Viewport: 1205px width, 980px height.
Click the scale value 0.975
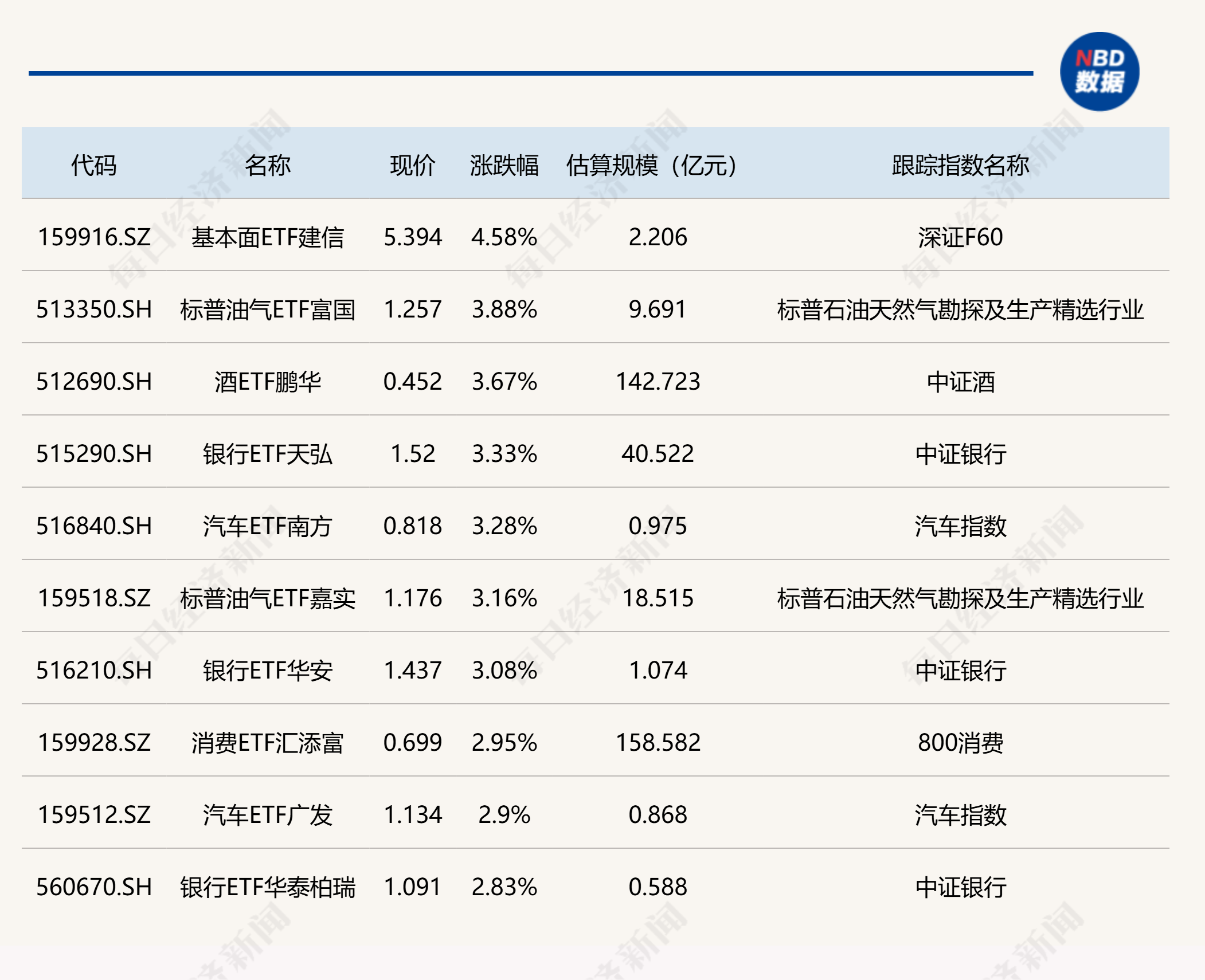pos(658,526)
